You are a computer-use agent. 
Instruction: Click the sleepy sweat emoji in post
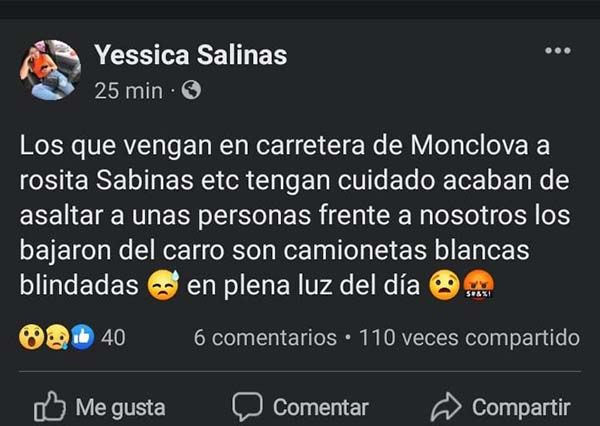[161, 285]
